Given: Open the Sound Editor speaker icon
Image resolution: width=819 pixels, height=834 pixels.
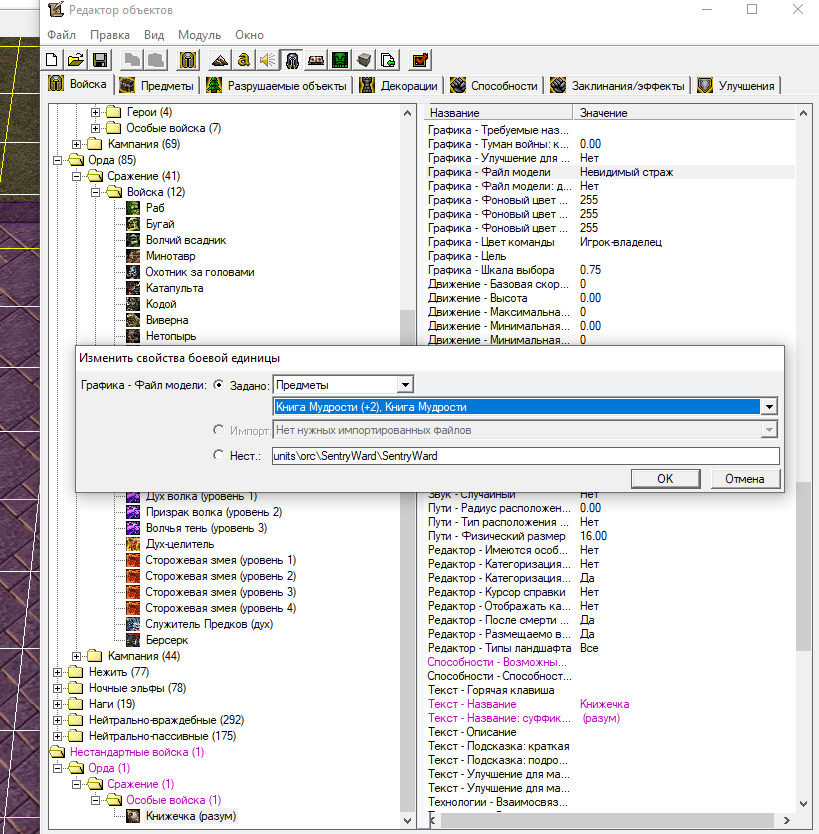Looking at the screenshot, I should (x=268, y=60).
